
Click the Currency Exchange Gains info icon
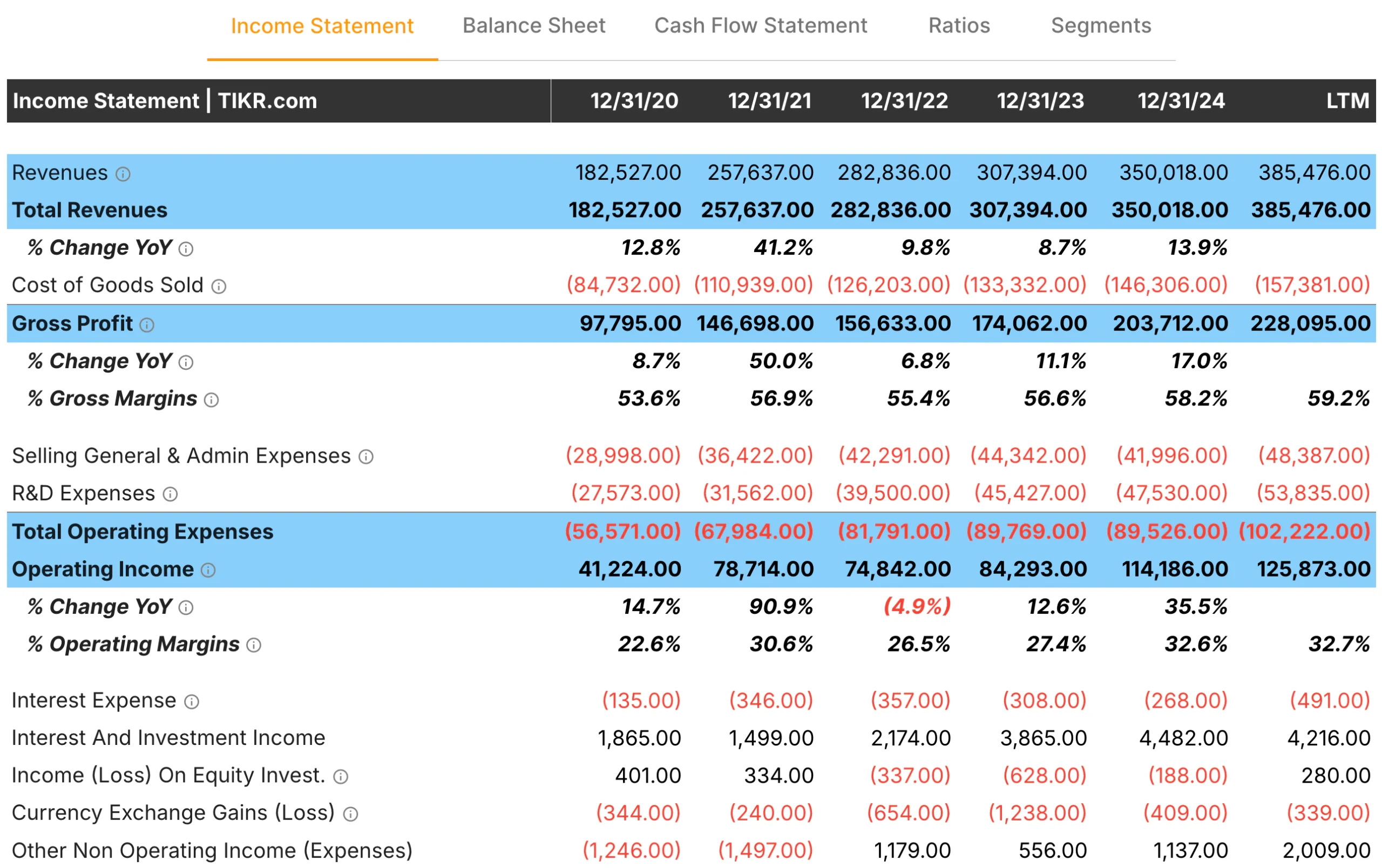click(351, 813)
